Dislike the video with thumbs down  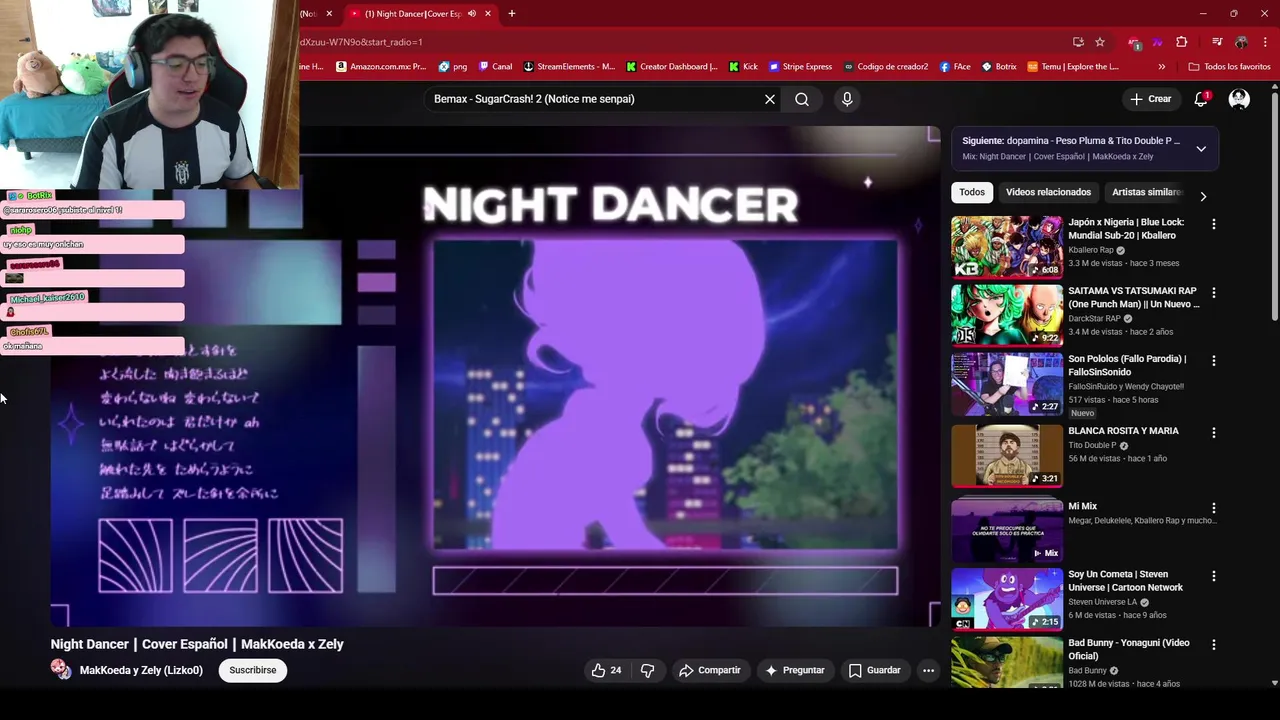tap(647, 670)
